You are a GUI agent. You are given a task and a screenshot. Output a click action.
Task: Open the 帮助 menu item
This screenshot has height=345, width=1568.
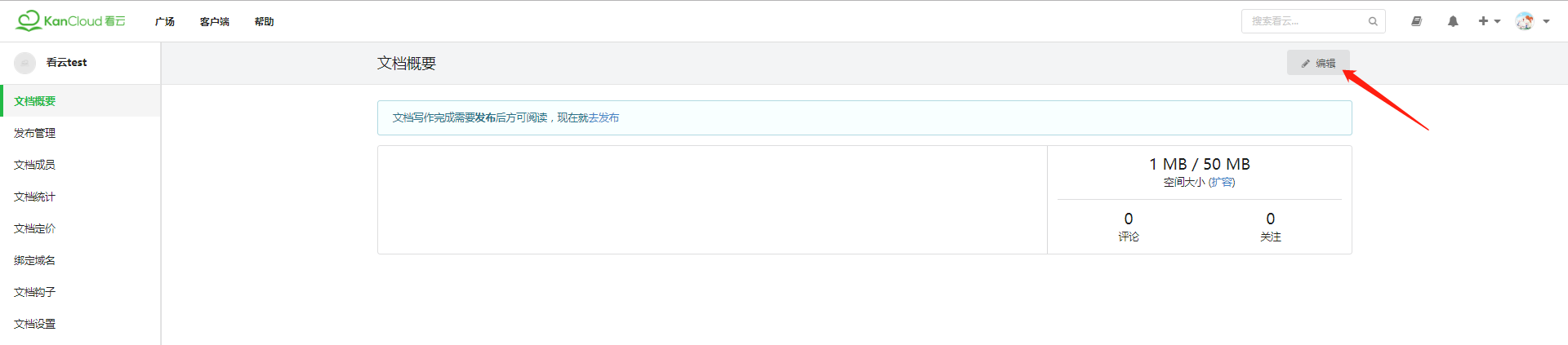(x=264, y=22)
